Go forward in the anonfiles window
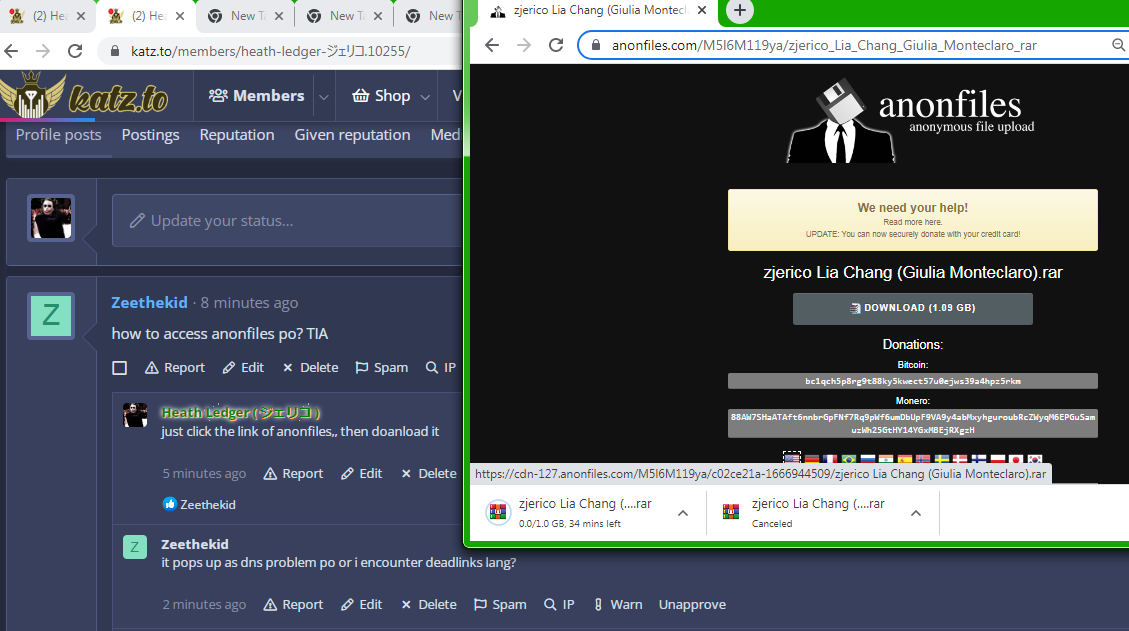Image resolution: width=1129 pixels, height=631 pixels. point(524,45)
